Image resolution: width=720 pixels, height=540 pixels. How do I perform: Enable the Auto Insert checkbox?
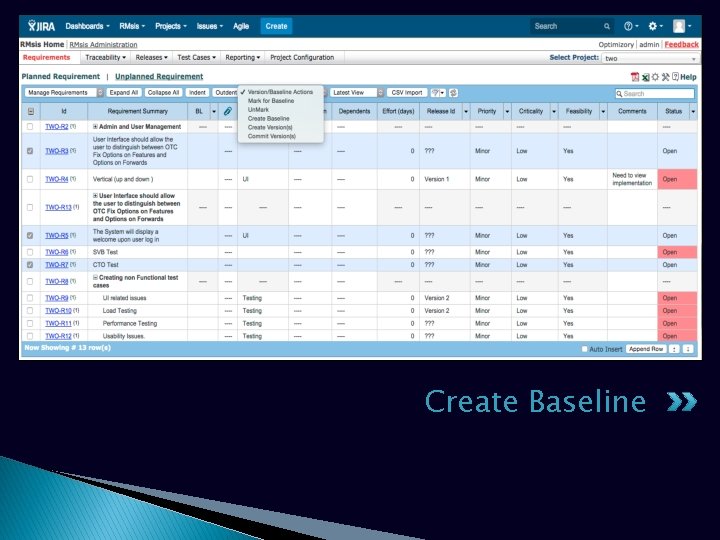(x=585, y=349)
